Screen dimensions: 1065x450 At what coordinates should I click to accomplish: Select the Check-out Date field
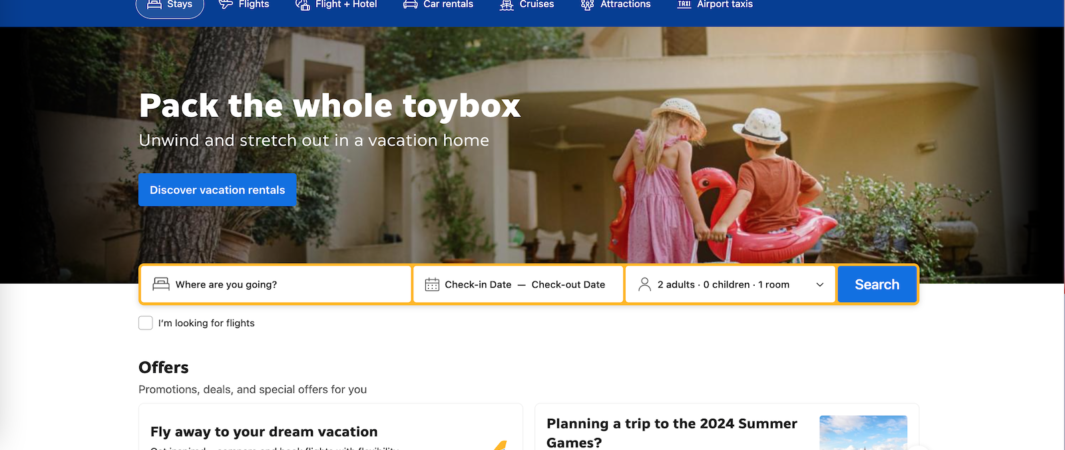568,284
